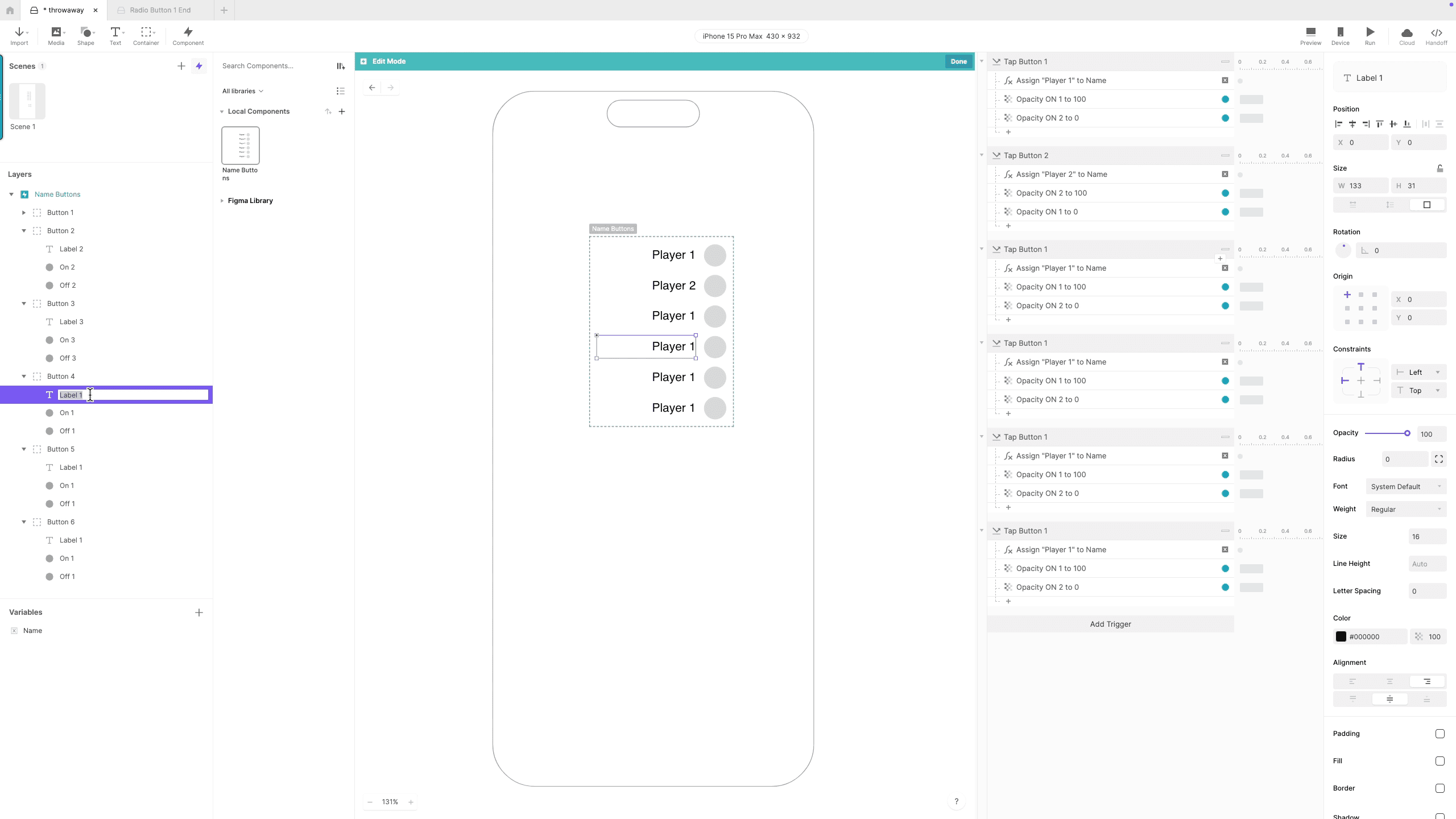The width and height of the screenshot is (1456, 819).
Task: Enable the Border checkbox
Action: click(1440, 788)
